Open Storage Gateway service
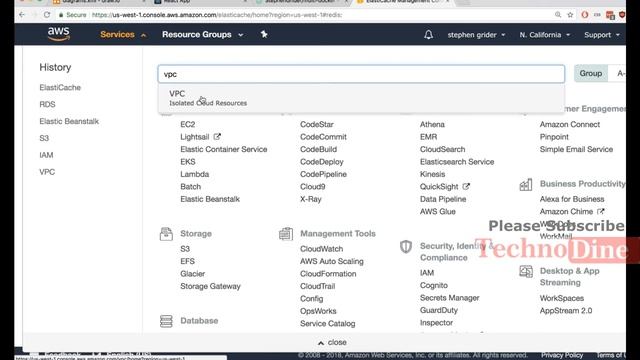This screenshot has width=640, height=360. pyautogui.click(x=210, y=286)
